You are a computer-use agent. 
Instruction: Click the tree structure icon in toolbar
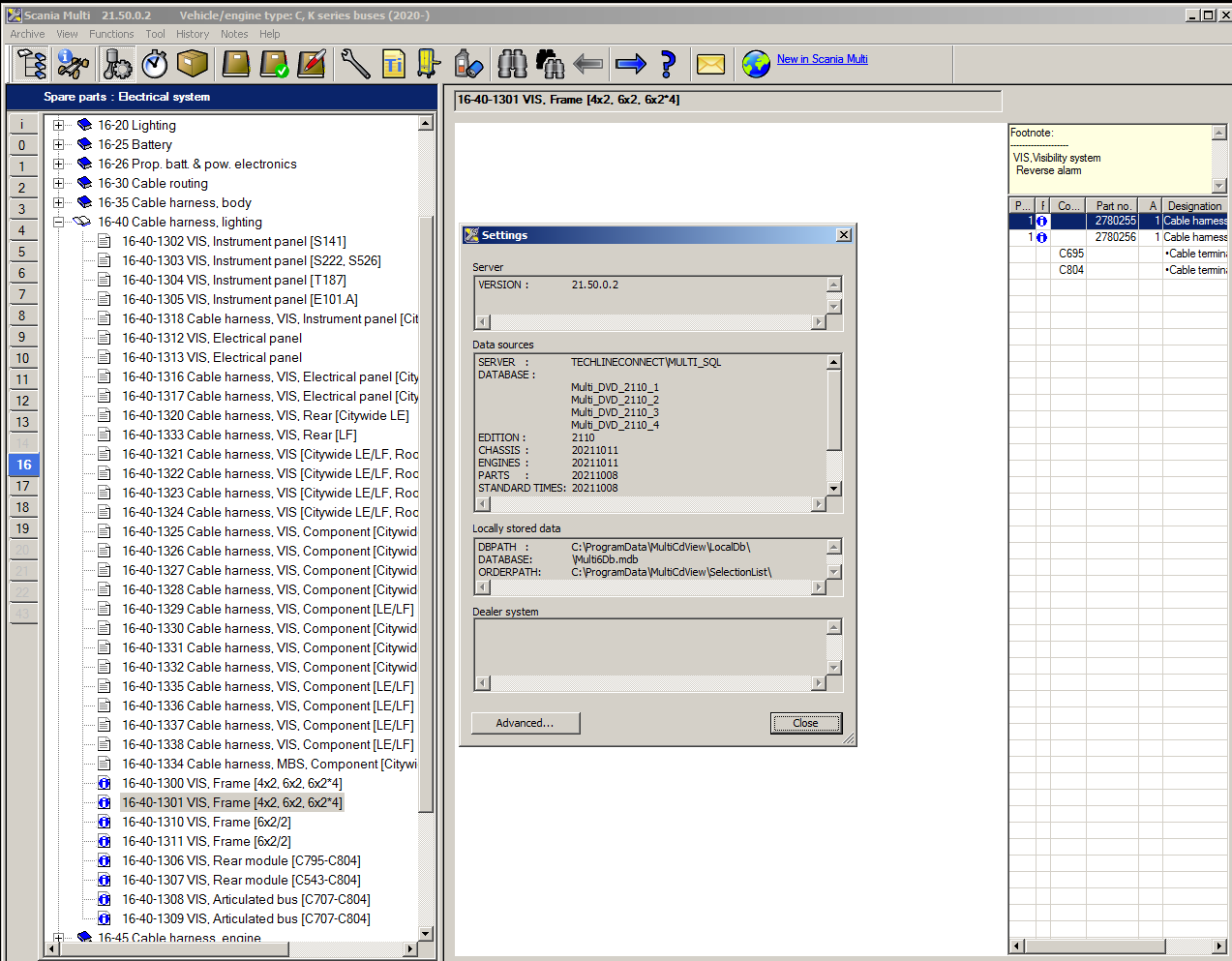[x=32, y=65]
